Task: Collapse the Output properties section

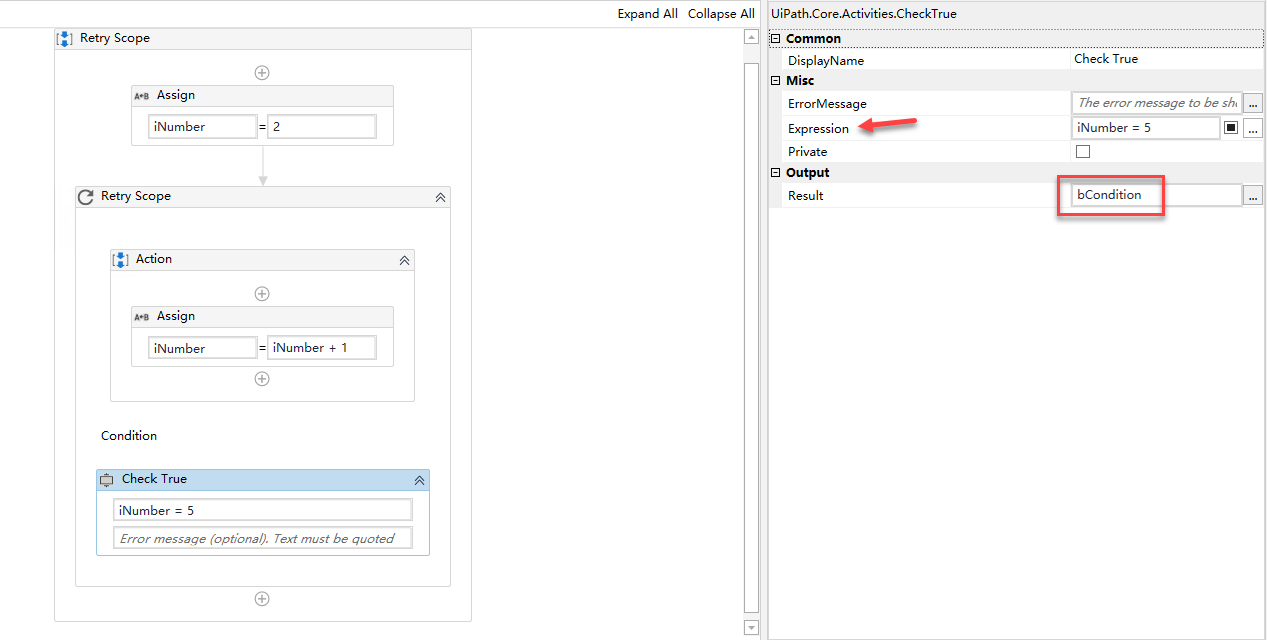Action: (x=775, y=172)
